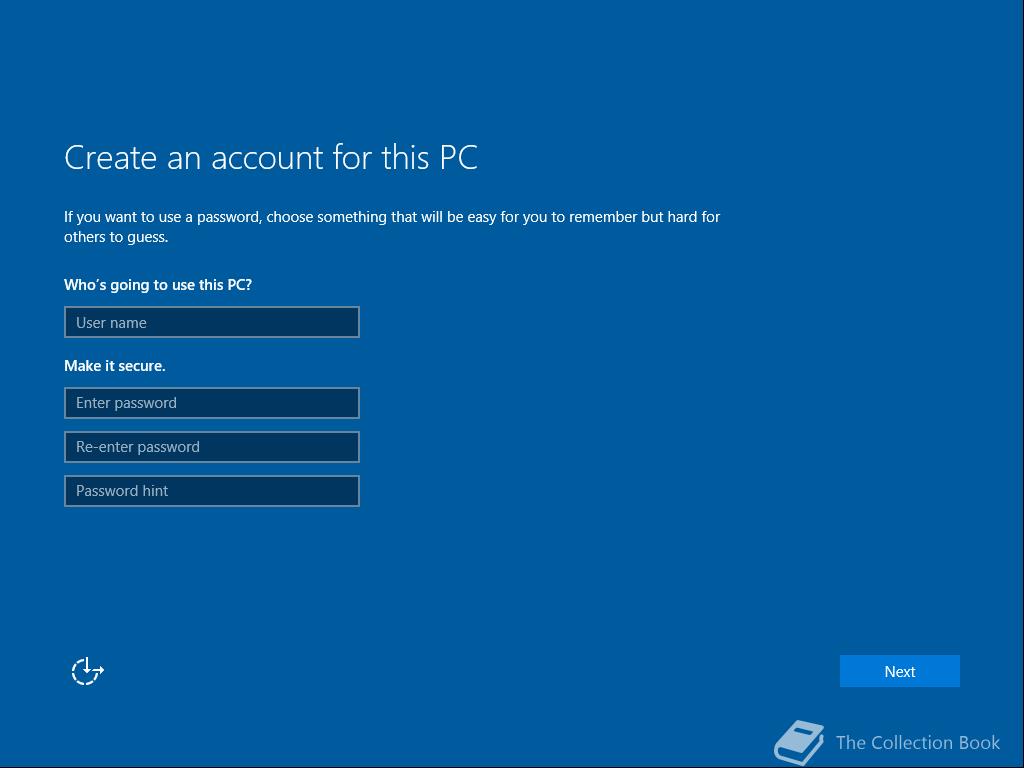Click the password advice paragraph text
Image resolution: width=1024 pixels, height=768 pixels.
click(392, 227)
